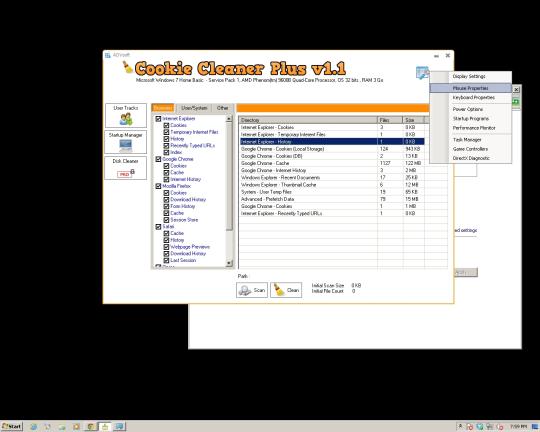
Task: Toggle the Index checkbox under Internet Explorer
Action: click(166, 152)
